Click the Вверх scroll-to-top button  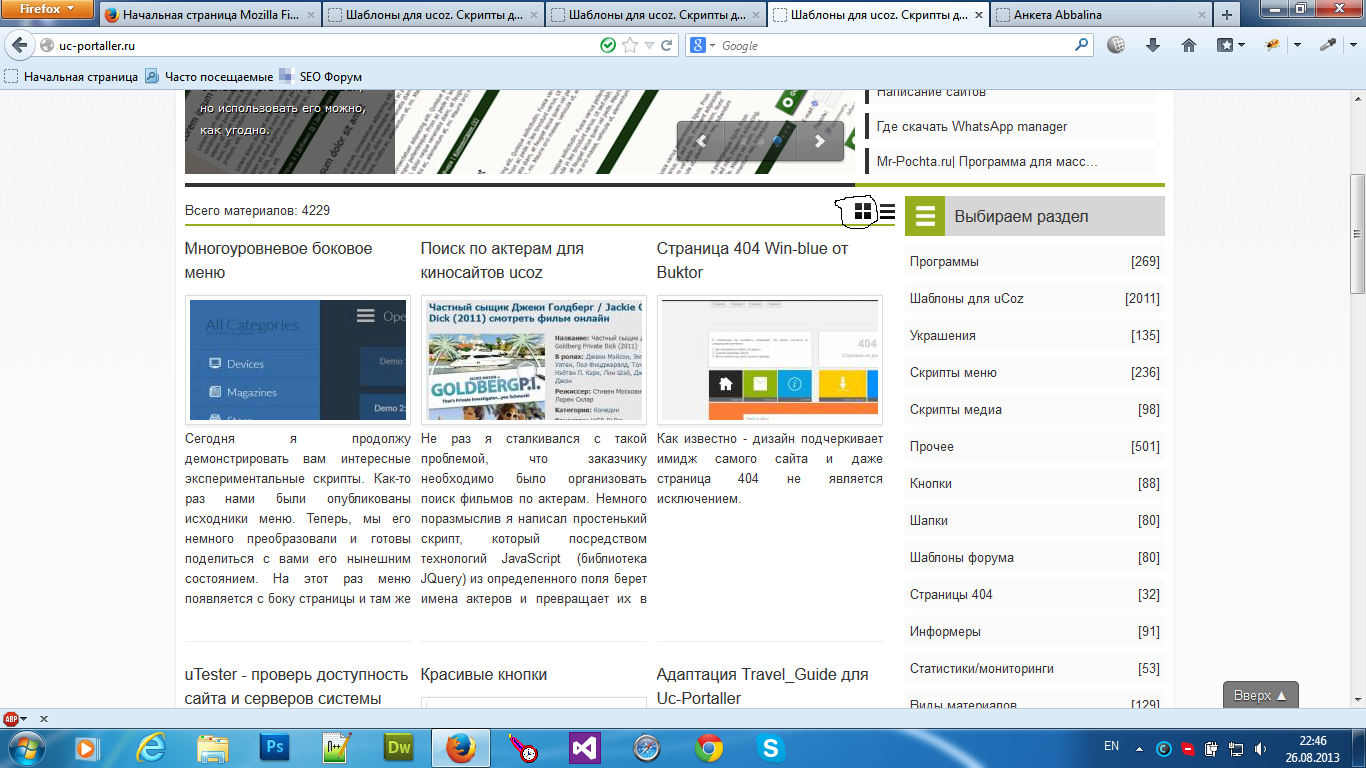tap(1260, 695)
